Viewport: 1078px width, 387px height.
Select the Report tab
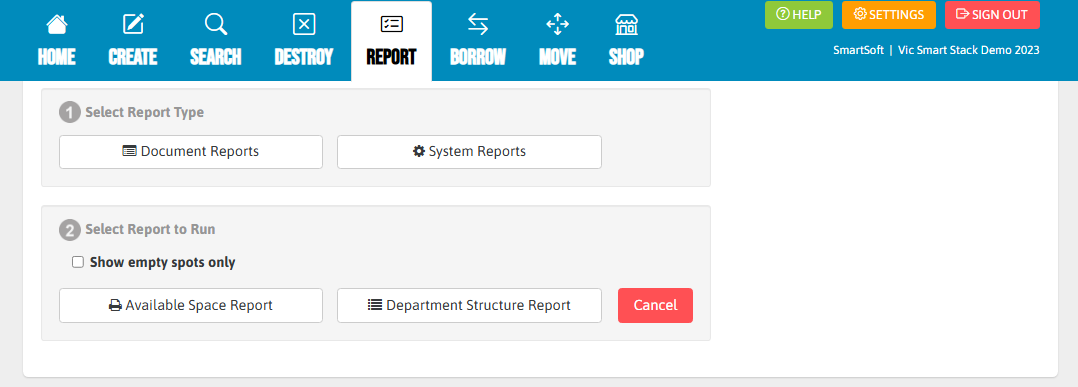[391, 41]
